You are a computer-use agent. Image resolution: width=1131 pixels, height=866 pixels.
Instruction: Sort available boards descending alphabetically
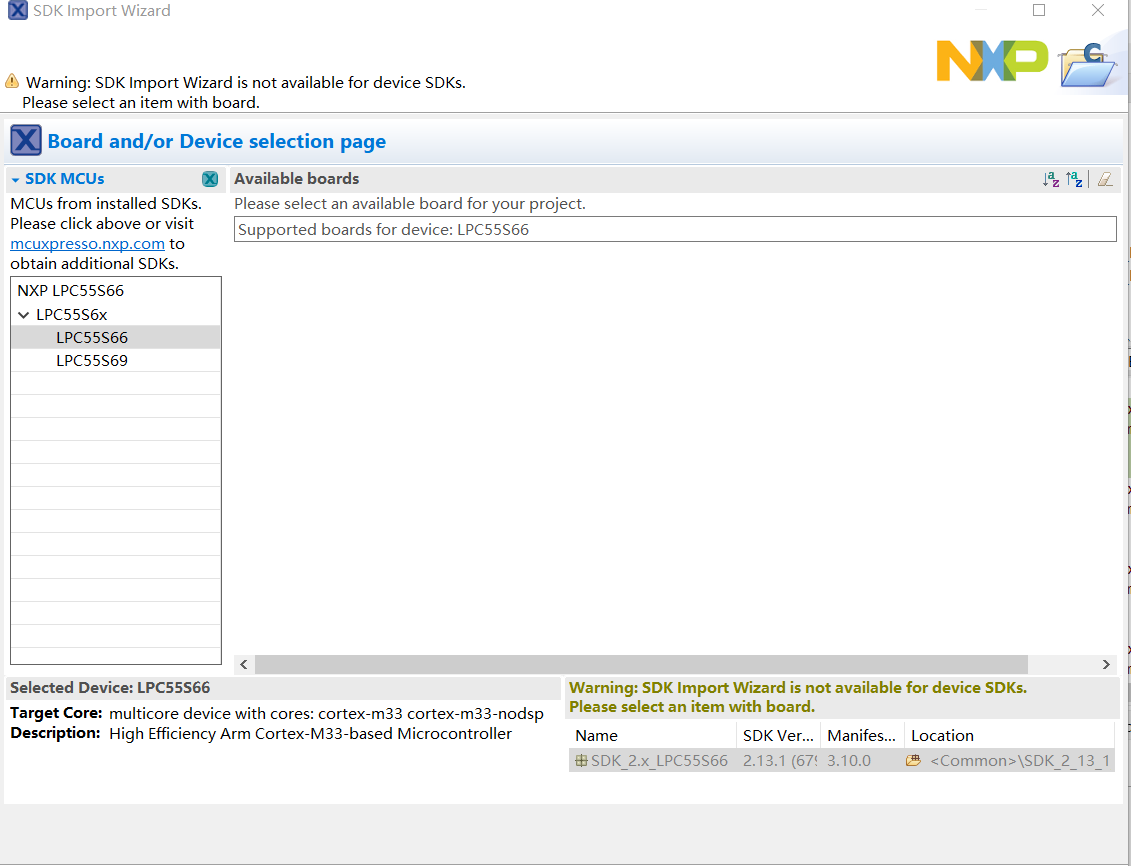pyautogui.click(x=1075, y=180)
